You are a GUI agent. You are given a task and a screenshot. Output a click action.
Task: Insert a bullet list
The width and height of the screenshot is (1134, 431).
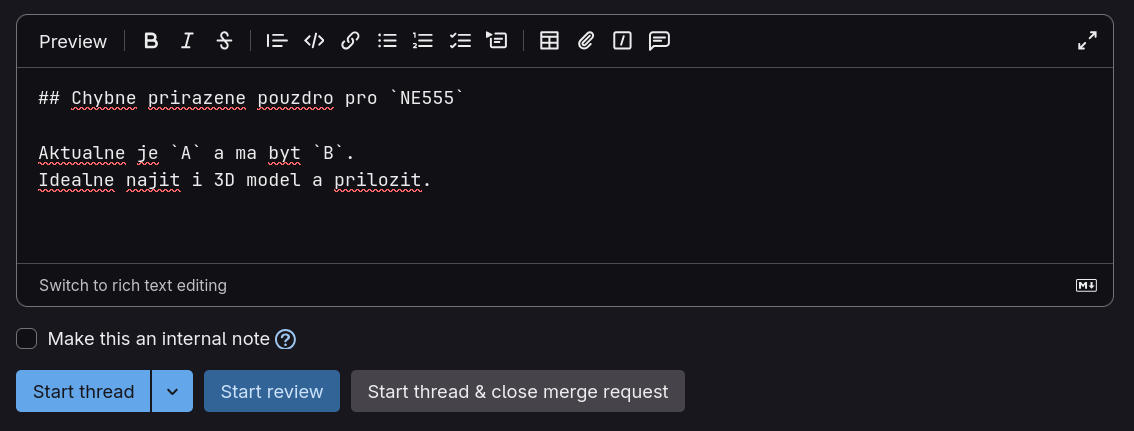click(x=387, y=41)
